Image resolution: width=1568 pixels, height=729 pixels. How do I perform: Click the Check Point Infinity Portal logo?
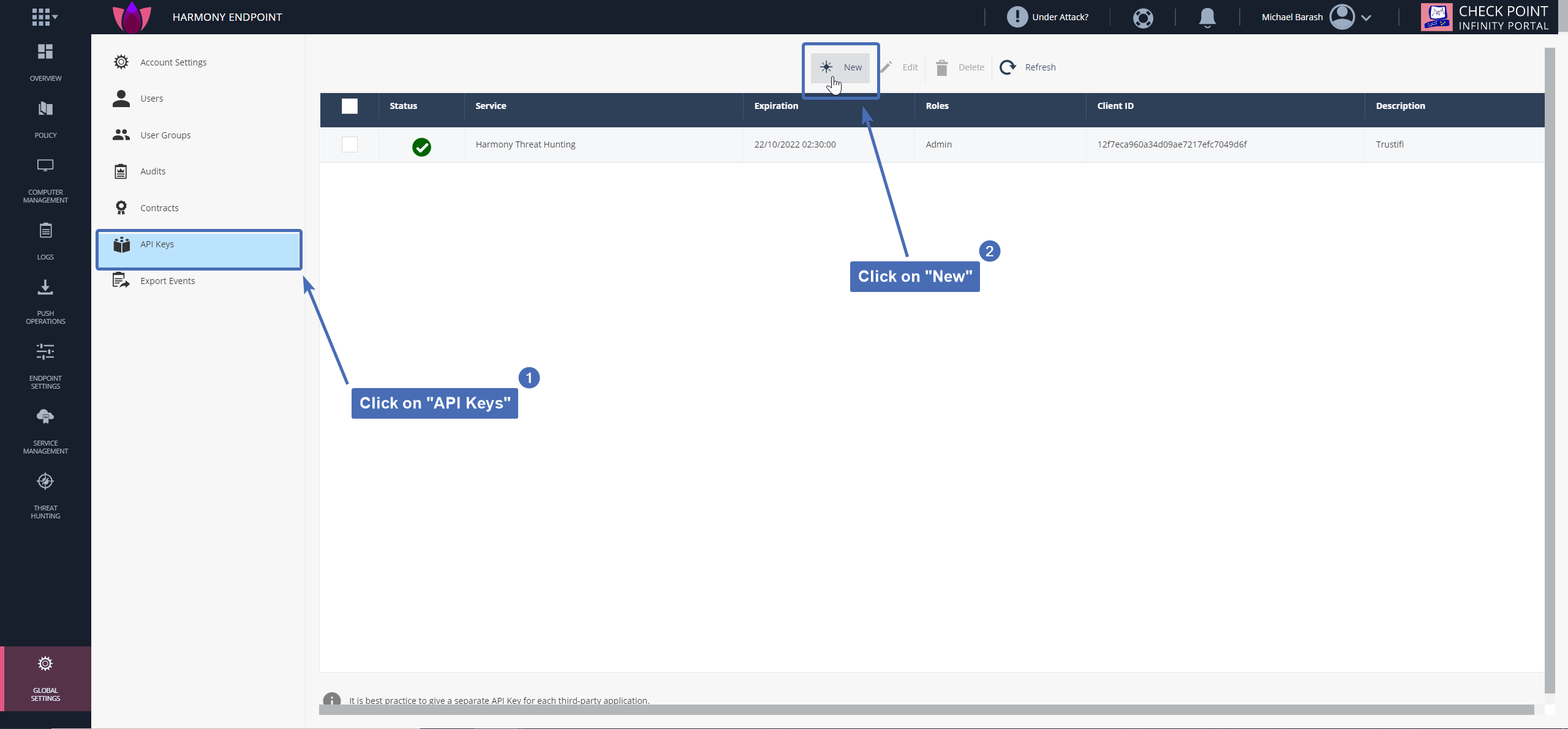click(x=1485, y=17)
